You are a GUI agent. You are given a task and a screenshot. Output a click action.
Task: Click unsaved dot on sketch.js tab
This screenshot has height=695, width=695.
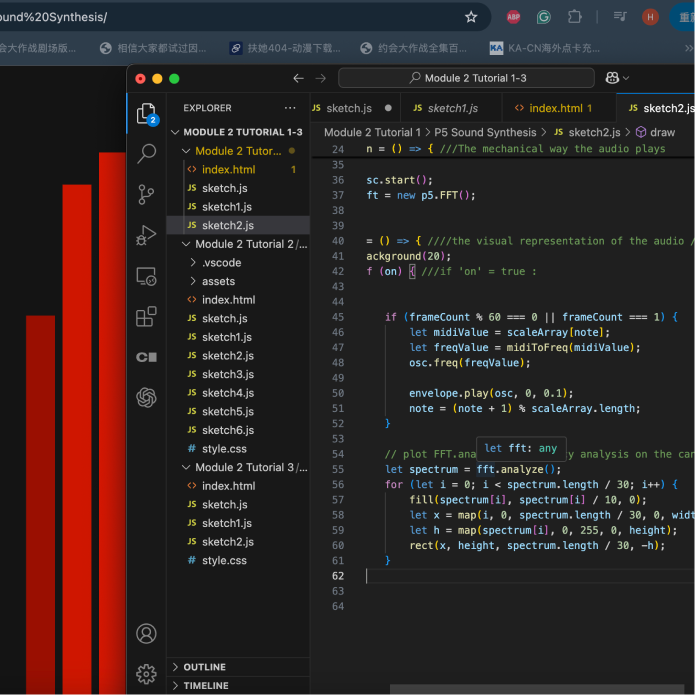(x=388, y=108)
